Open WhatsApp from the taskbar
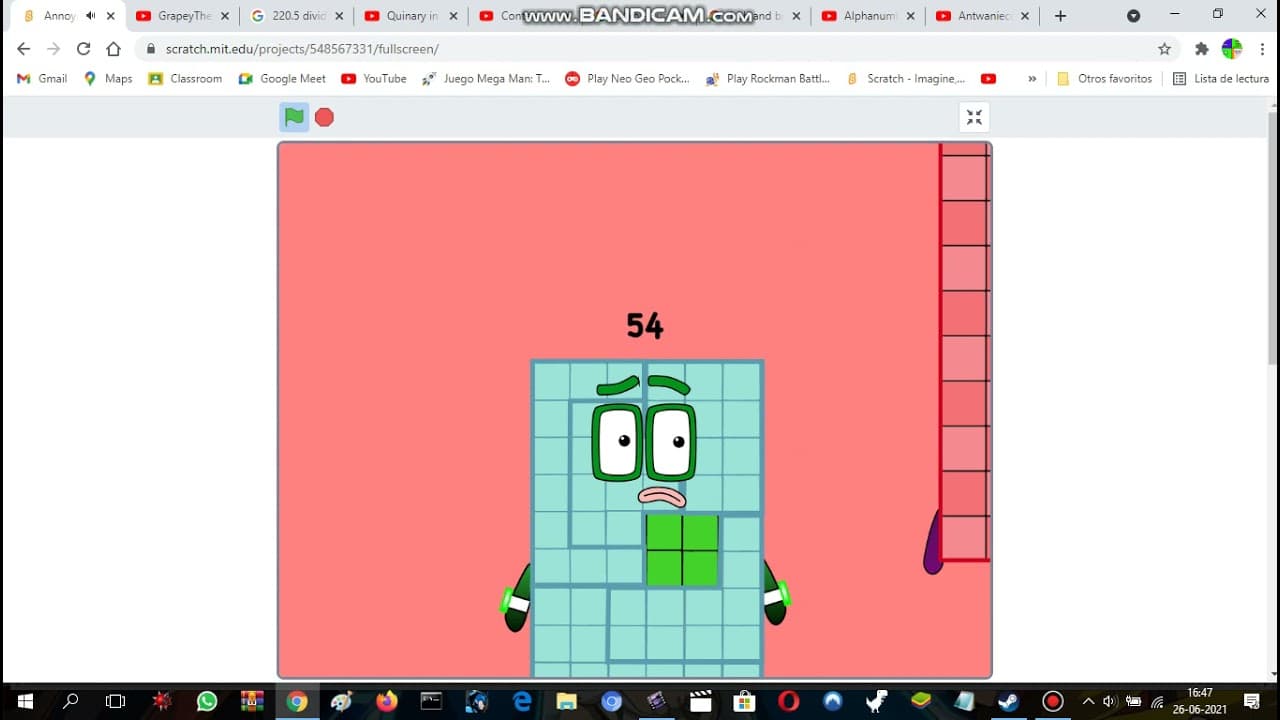This screenshot has width=1280, height=720. 207,701
